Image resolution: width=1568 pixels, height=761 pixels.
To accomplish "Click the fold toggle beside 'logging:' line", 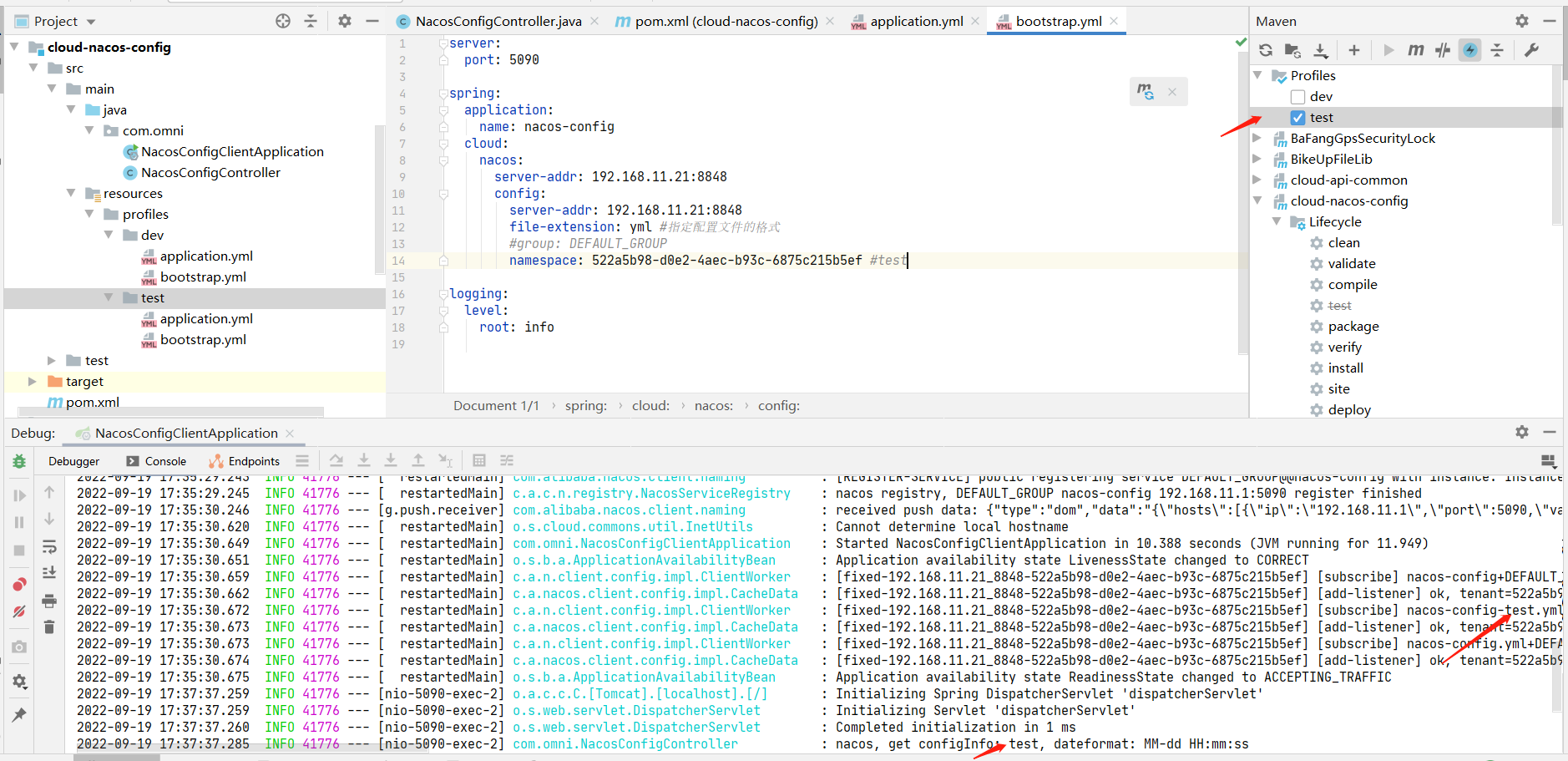I will 443,294.
